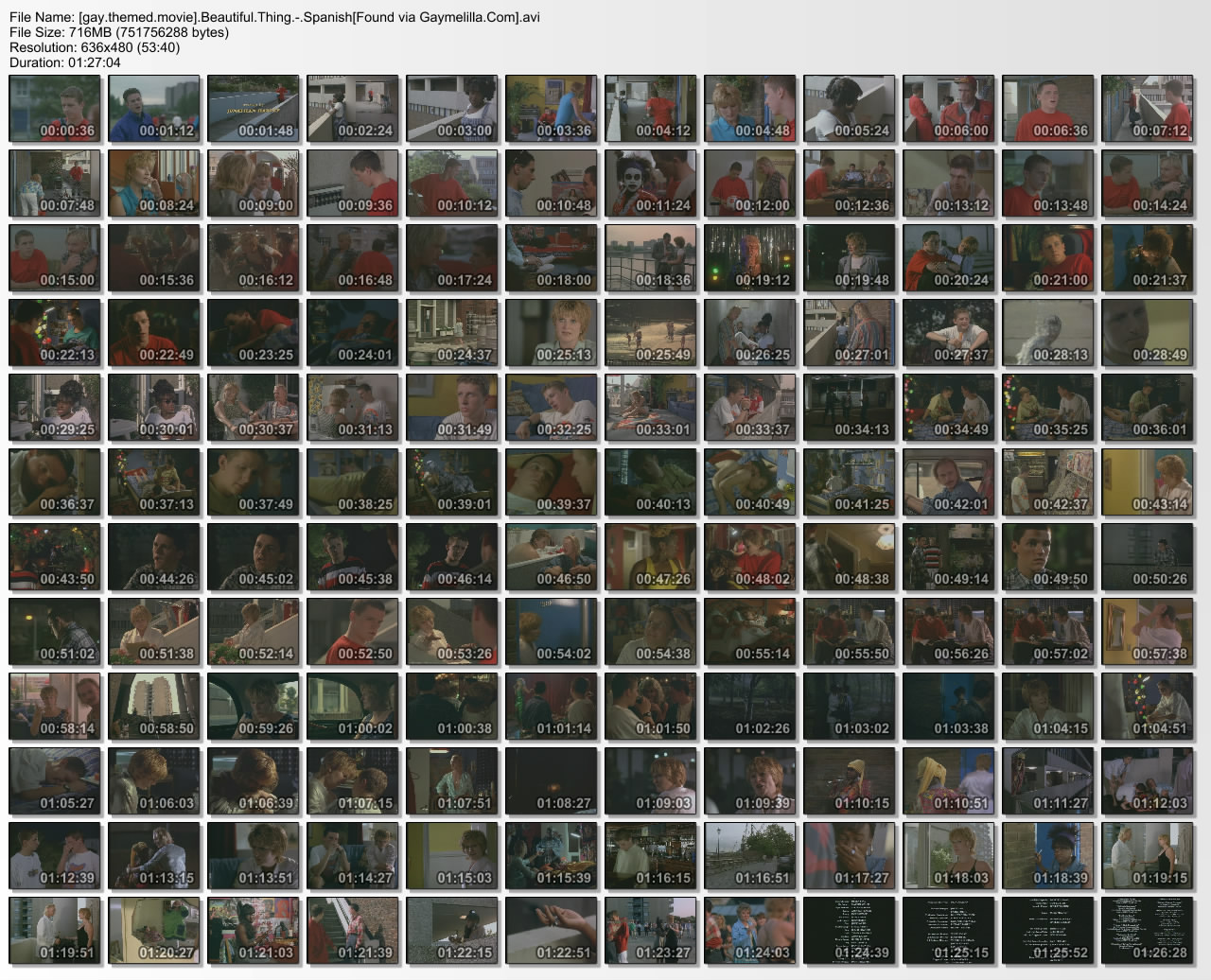Click the thumbnail timestamped 00:00:36
Screen dimensions: 1211x980
55,109
